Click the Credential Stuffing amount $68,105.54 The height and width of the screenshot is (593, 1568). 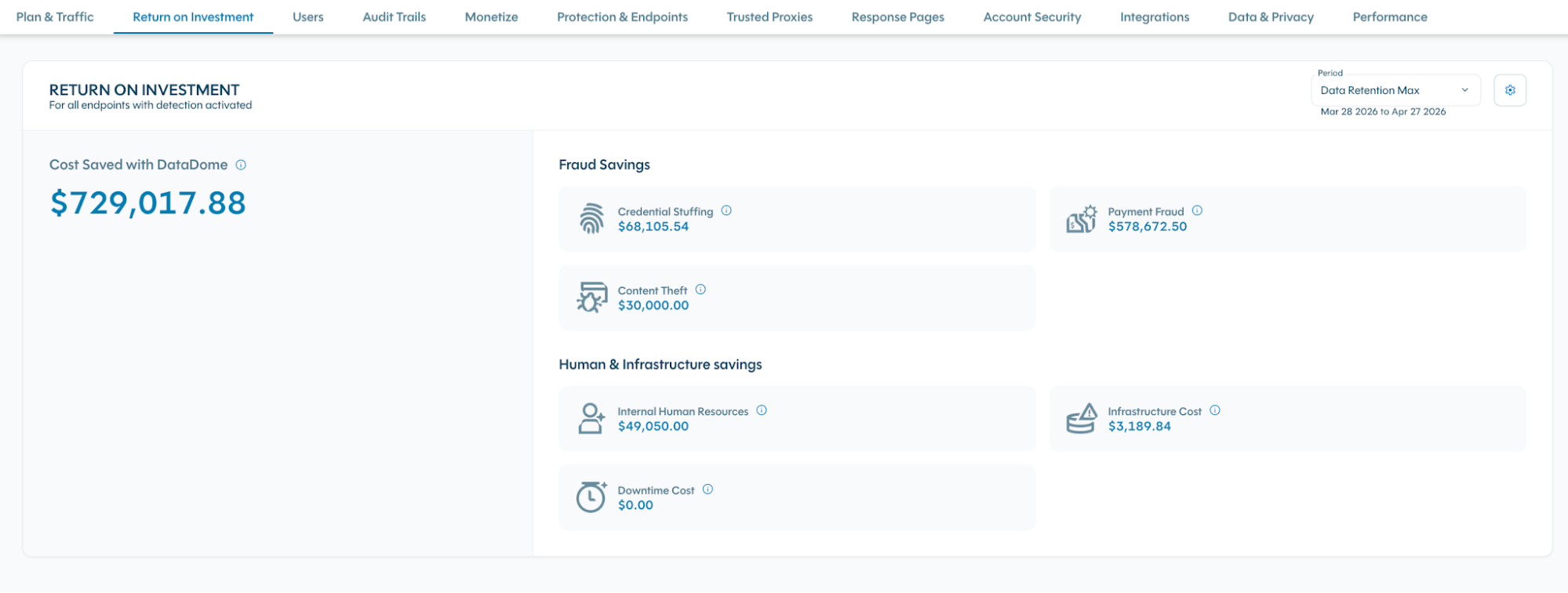pos(653,227)
